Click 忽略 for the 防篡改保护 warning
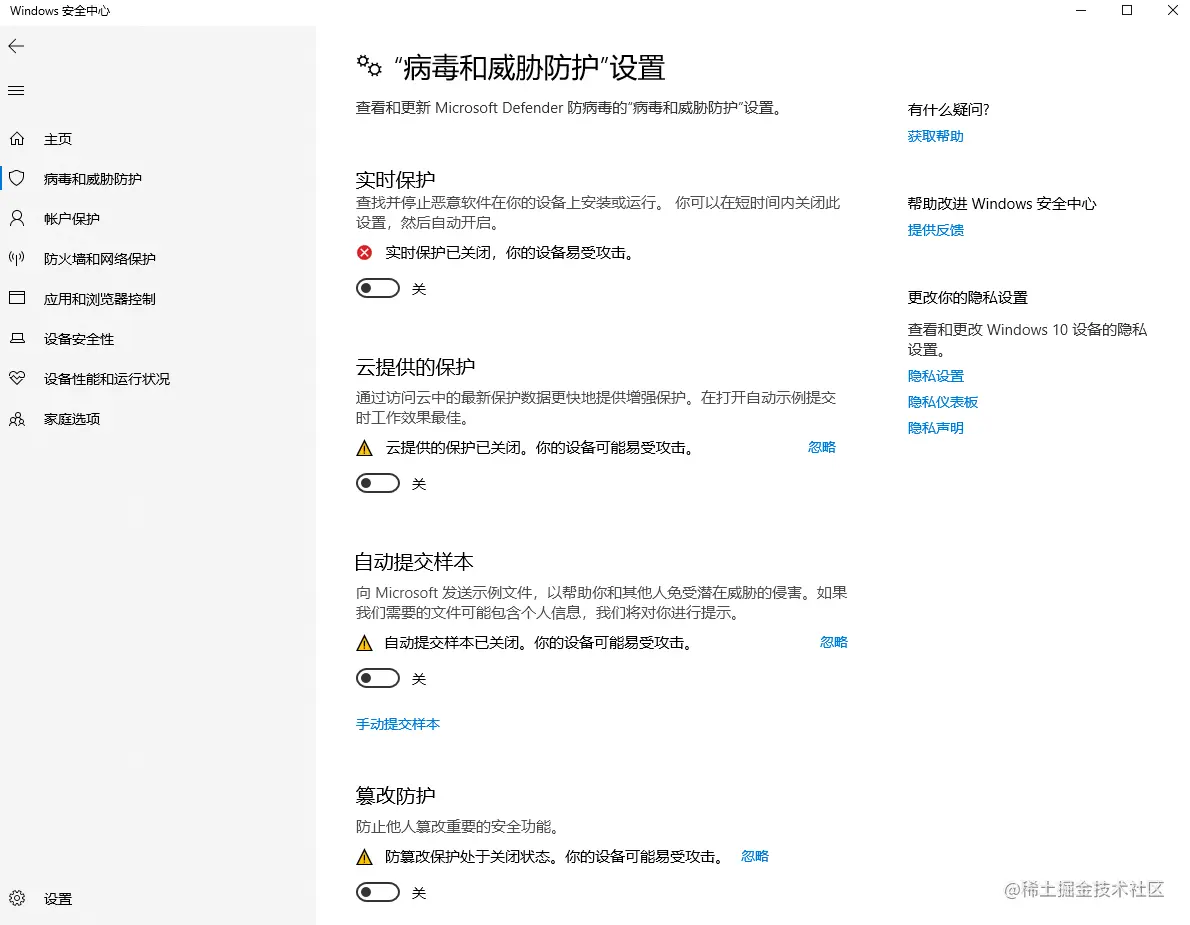The height and width of the screenshot is (925, 1190). 754,857
